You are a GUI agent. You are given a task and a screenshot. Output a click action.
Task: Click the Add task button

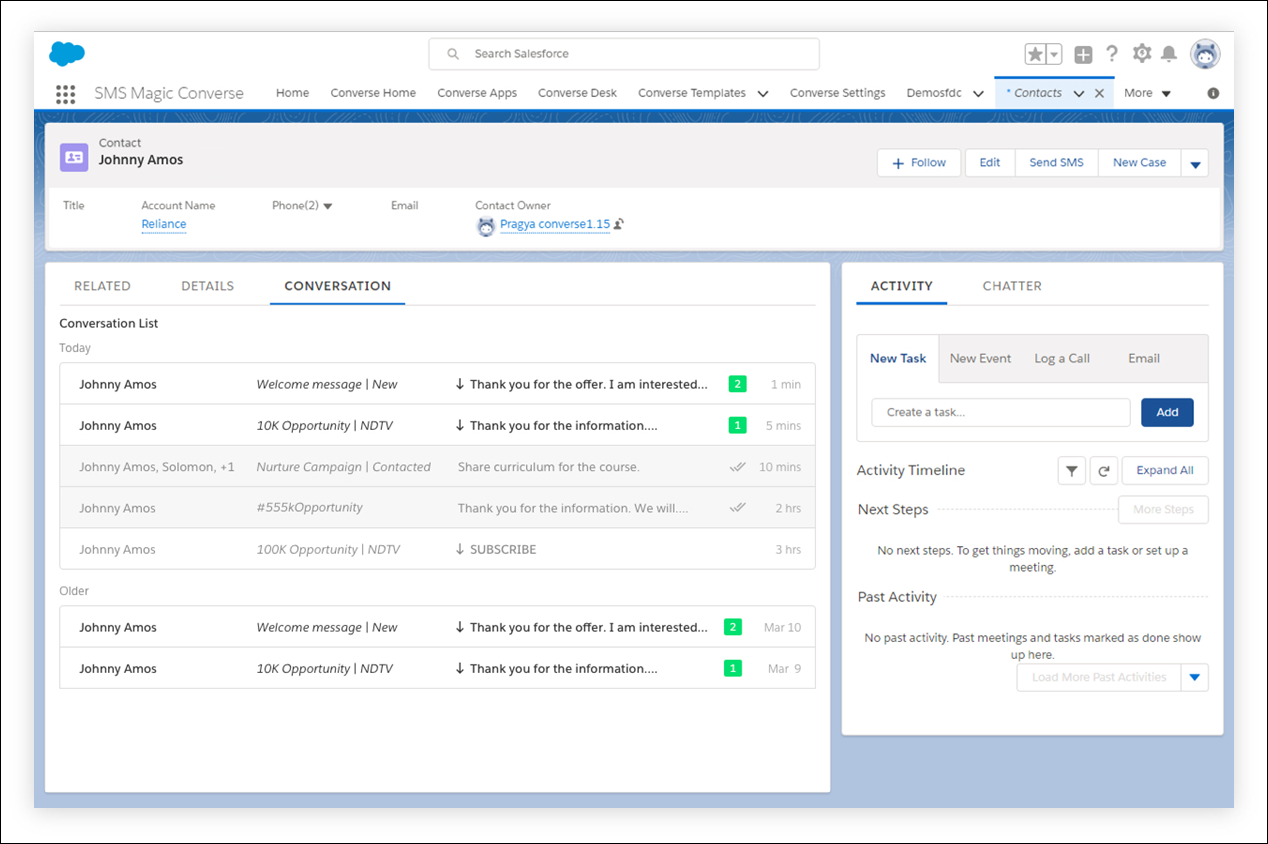(1167, 412)
